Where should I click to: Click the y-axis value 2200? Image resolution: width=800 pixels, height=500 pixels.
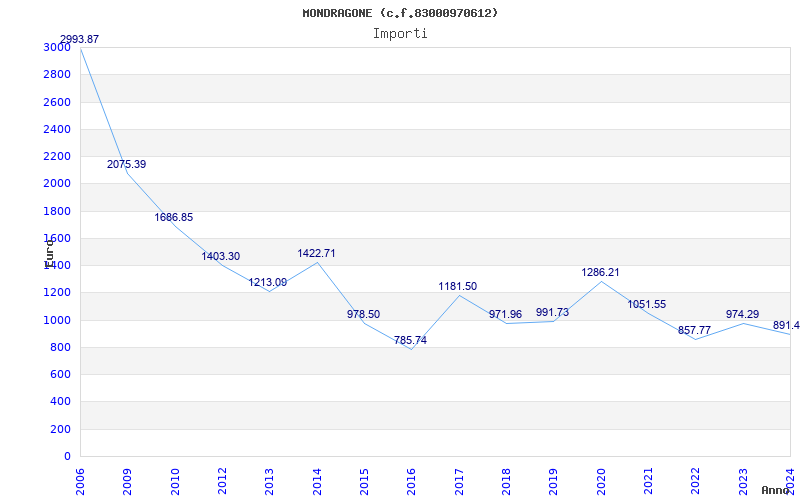pyautogui.click(x=57, y=156)
